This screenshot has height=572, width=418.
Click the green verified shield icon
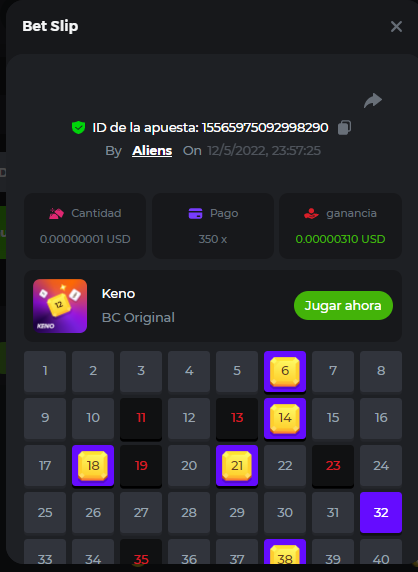78,128
